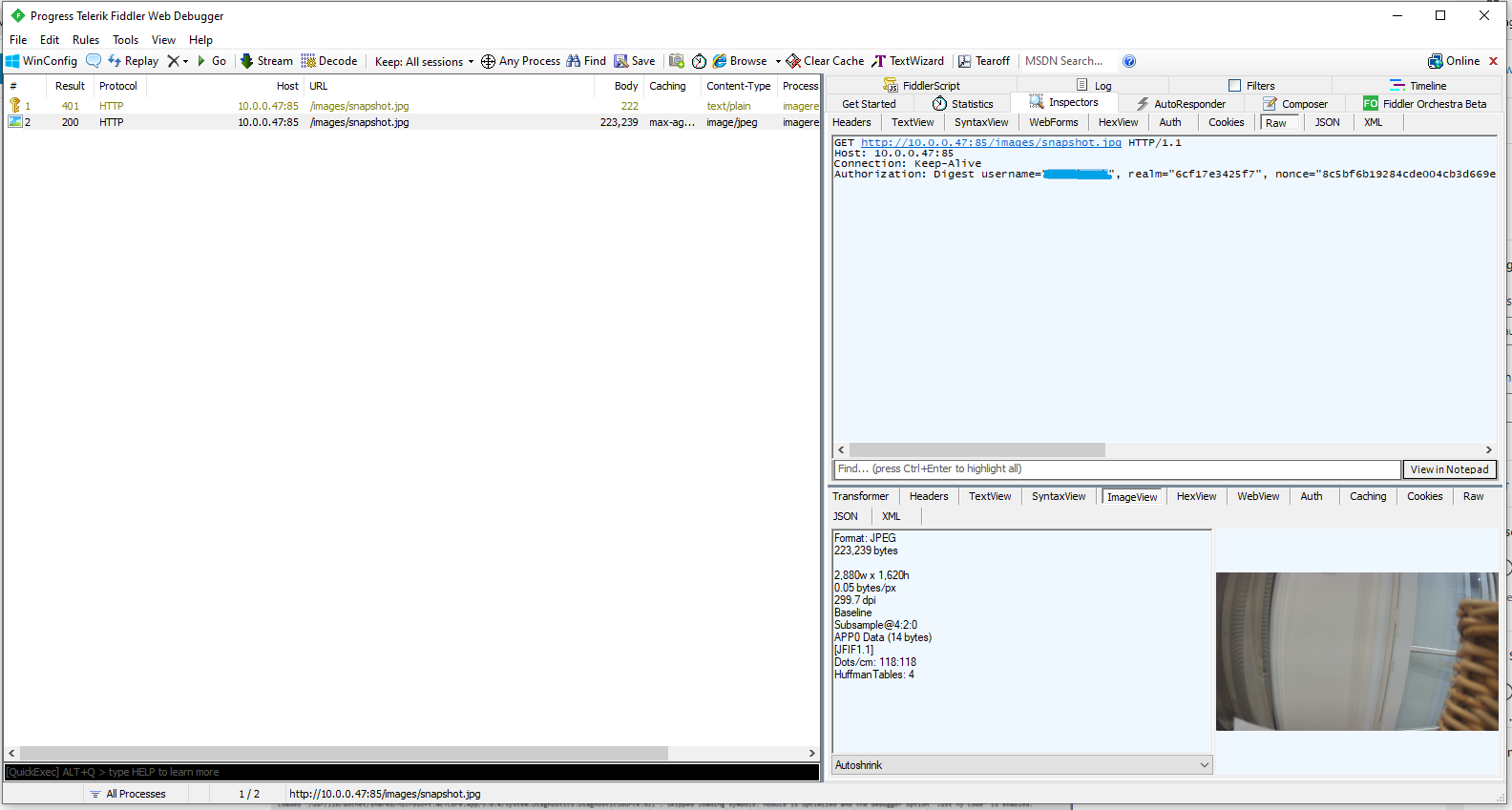Click the Go resume arrow icon
This screenshot has width=1512, height=810.
tap(201, 61)
